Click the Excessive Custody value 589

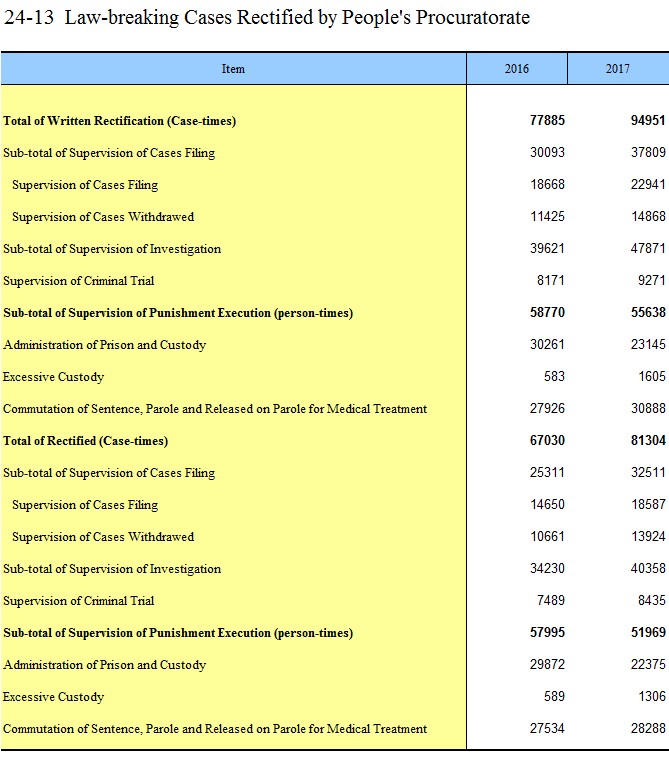(x=554, y=696)
